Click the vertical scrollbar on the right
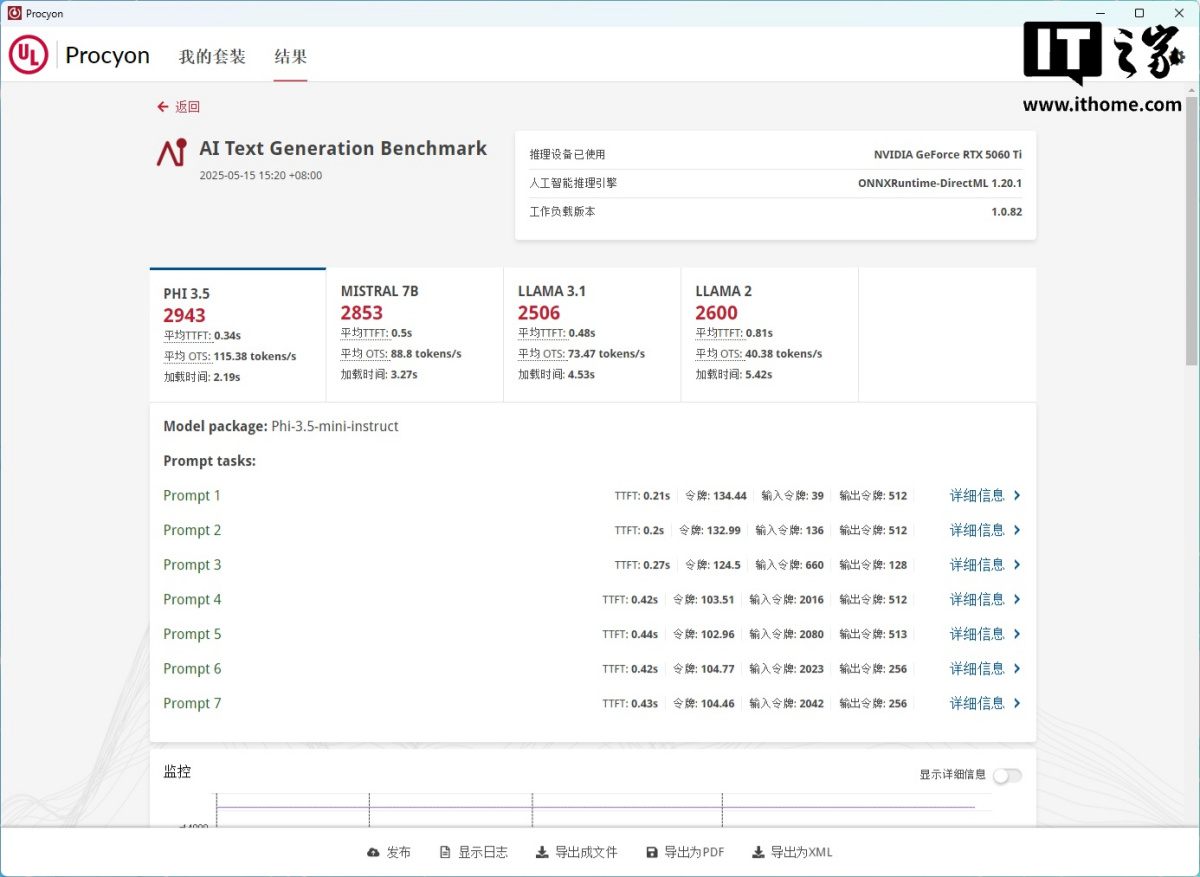This screenshot has height=877, width=1200. point(1191,230)
